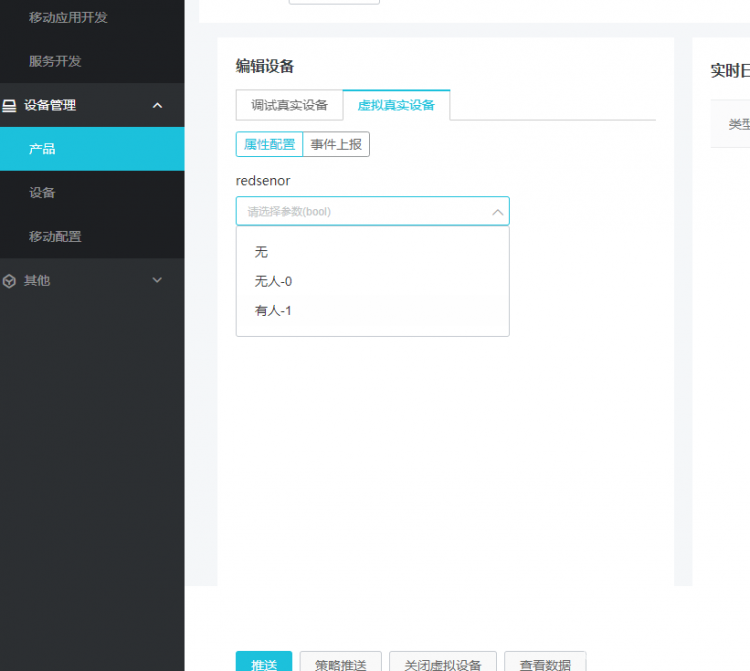
Task: Close the 请选择参数(bool) dropdown arrow
Action: [497, 211]
